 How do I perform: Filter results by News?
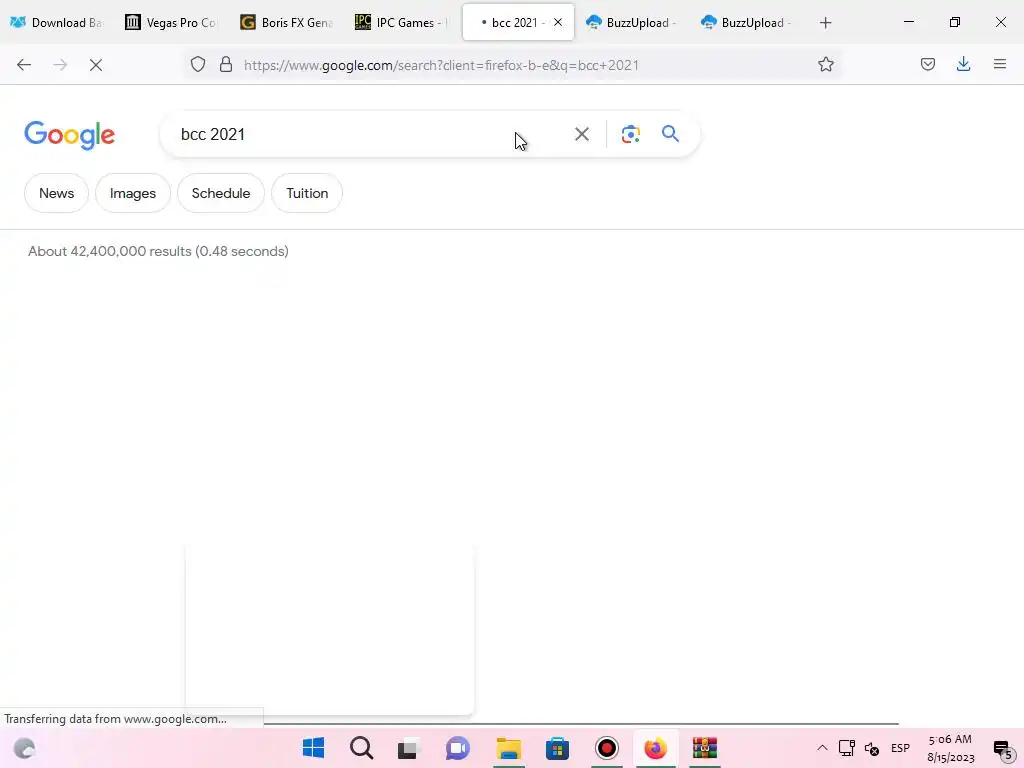tap(56, 193)
